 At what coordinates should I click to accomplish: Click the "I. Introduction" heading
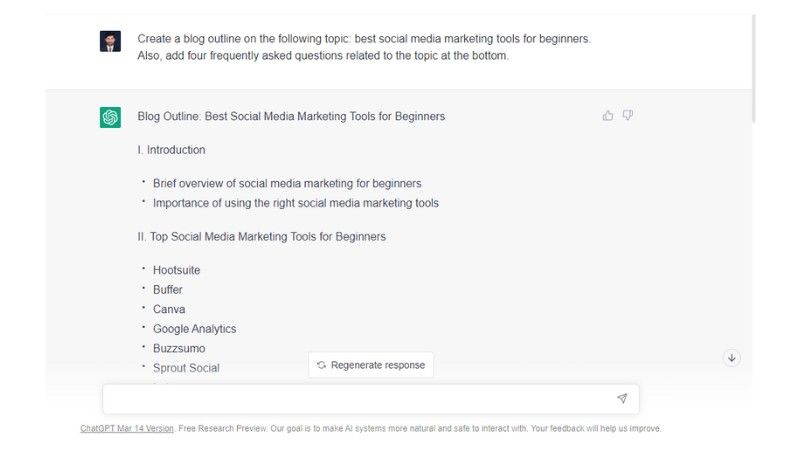tap(171, 150)
